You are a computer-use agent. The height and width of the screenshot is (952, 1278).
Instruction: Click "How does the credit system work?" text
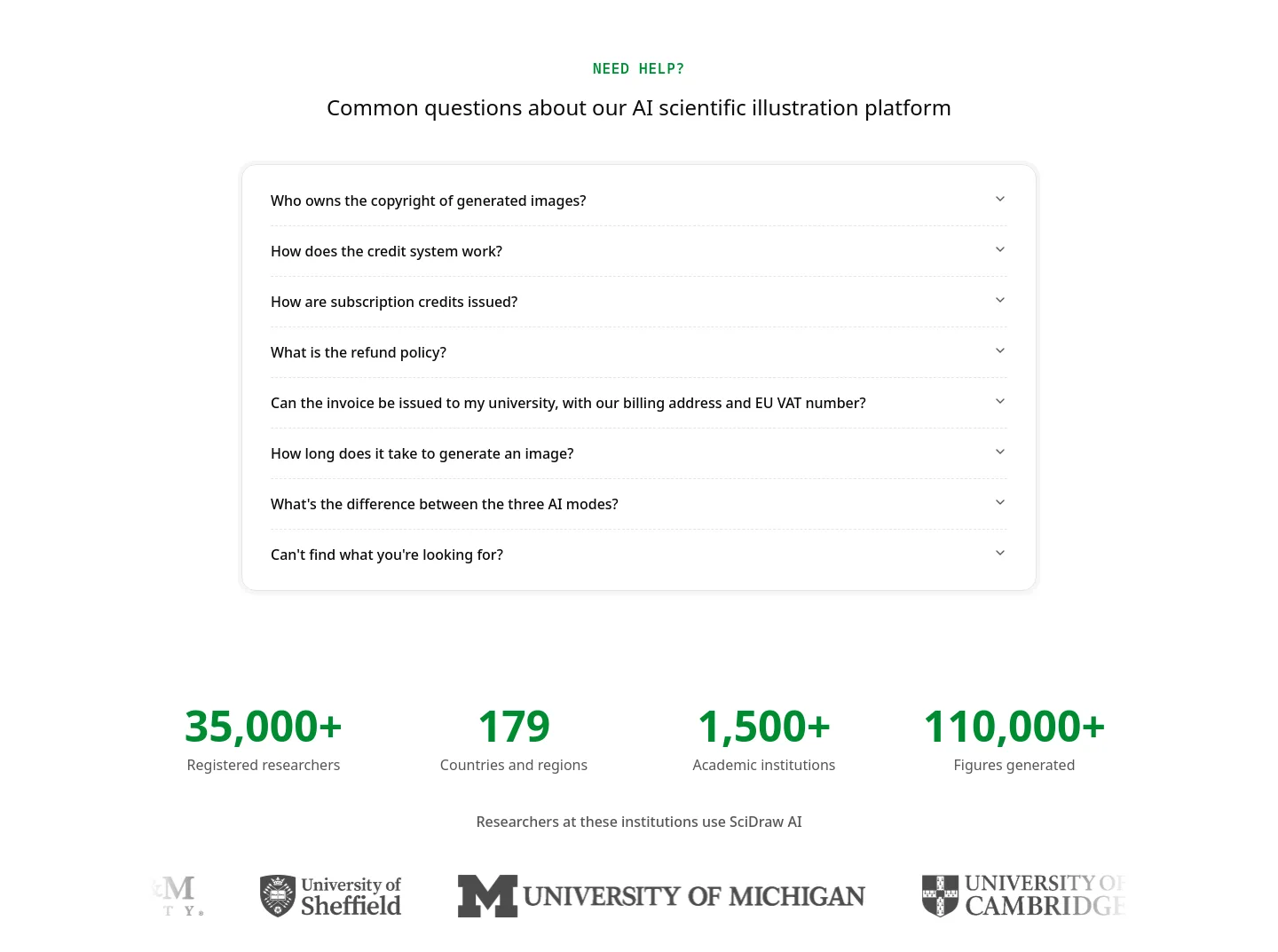point(386,251)
